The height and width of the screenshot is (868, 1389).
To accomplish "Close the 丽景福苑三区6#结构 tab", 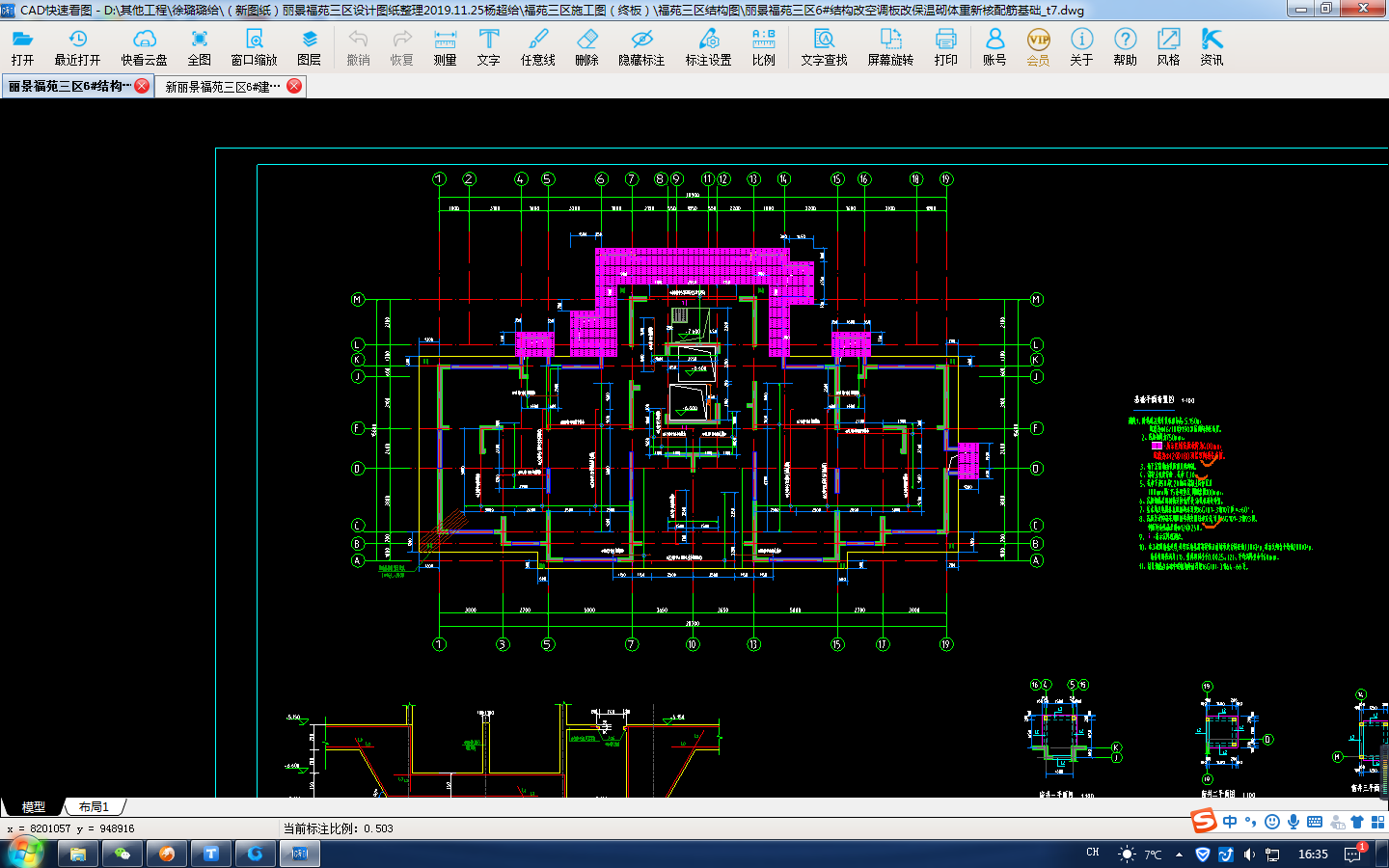I will tap(142, 86).
